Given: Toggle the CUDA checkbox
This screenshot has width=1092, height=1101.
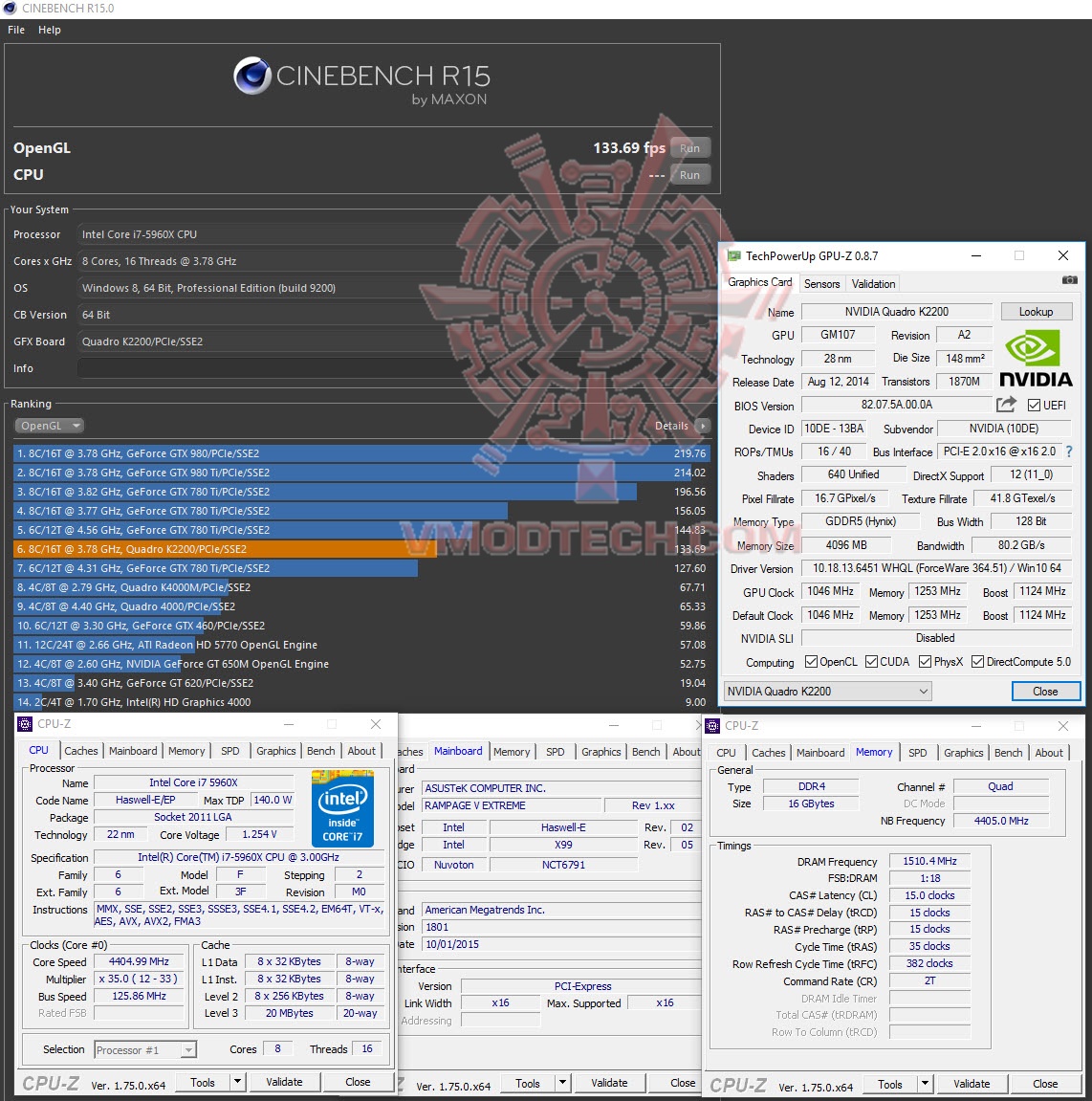Looking at the screenshot, I should click(x=872, y=661).
